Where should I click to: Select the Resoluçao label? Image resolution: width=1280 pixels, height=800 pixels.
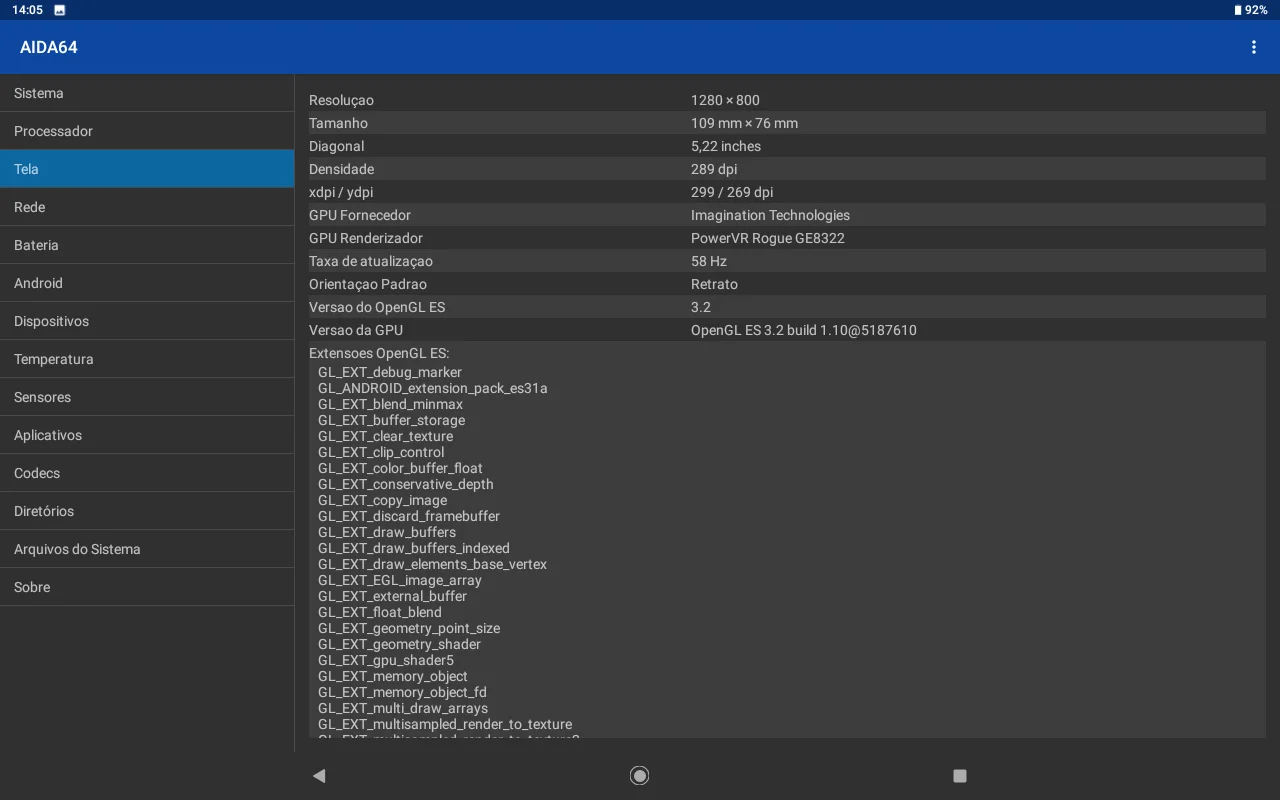point(341,100)
